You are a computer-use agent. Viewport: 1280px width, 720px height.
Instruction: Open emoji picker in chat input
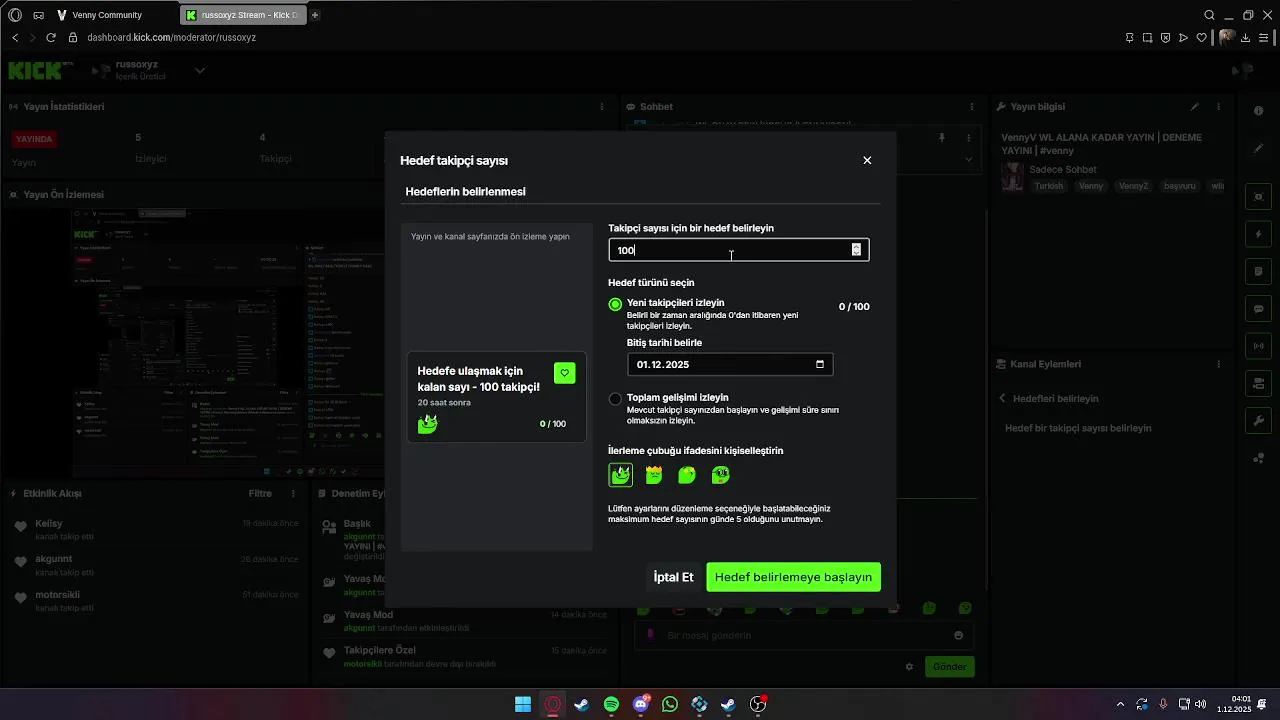point(958,635)
